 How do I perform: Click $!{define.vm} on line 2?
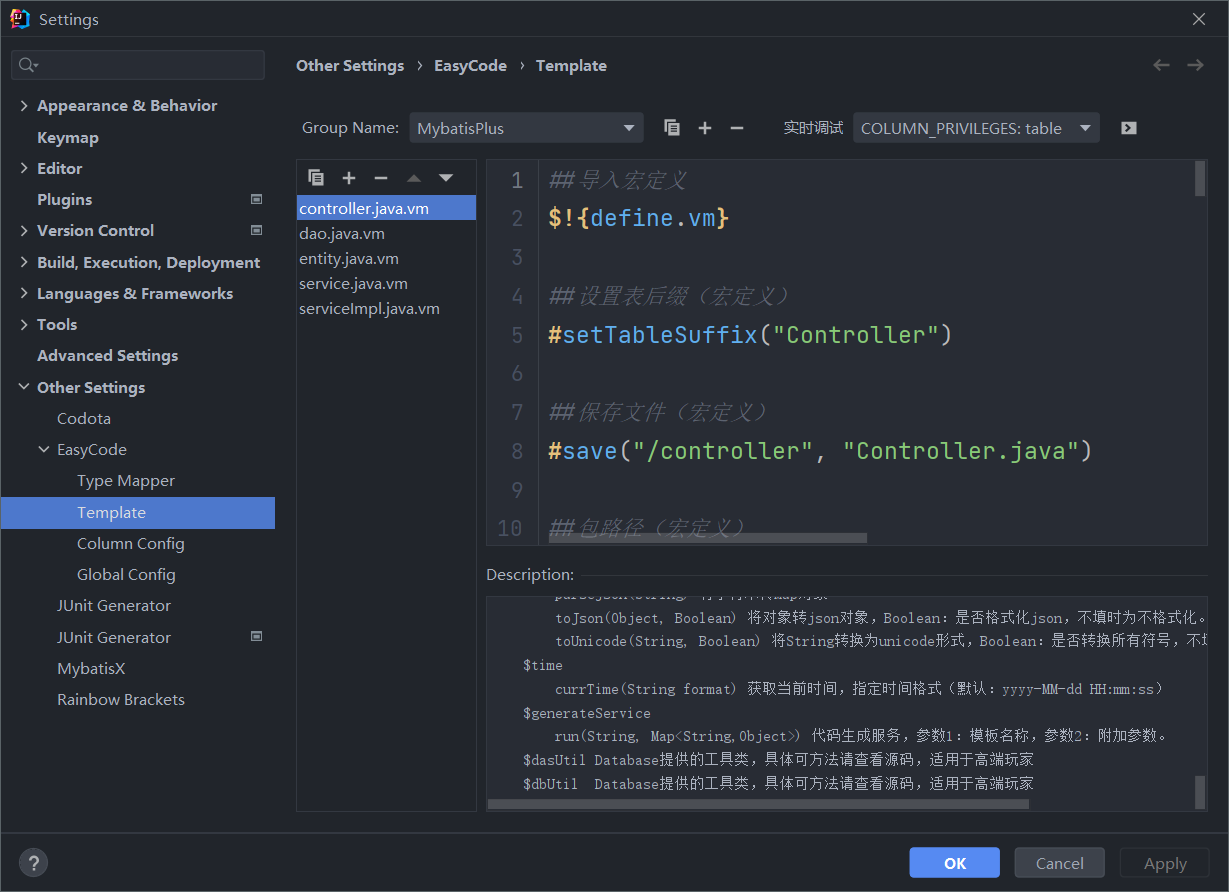click(x=638, y=218)
